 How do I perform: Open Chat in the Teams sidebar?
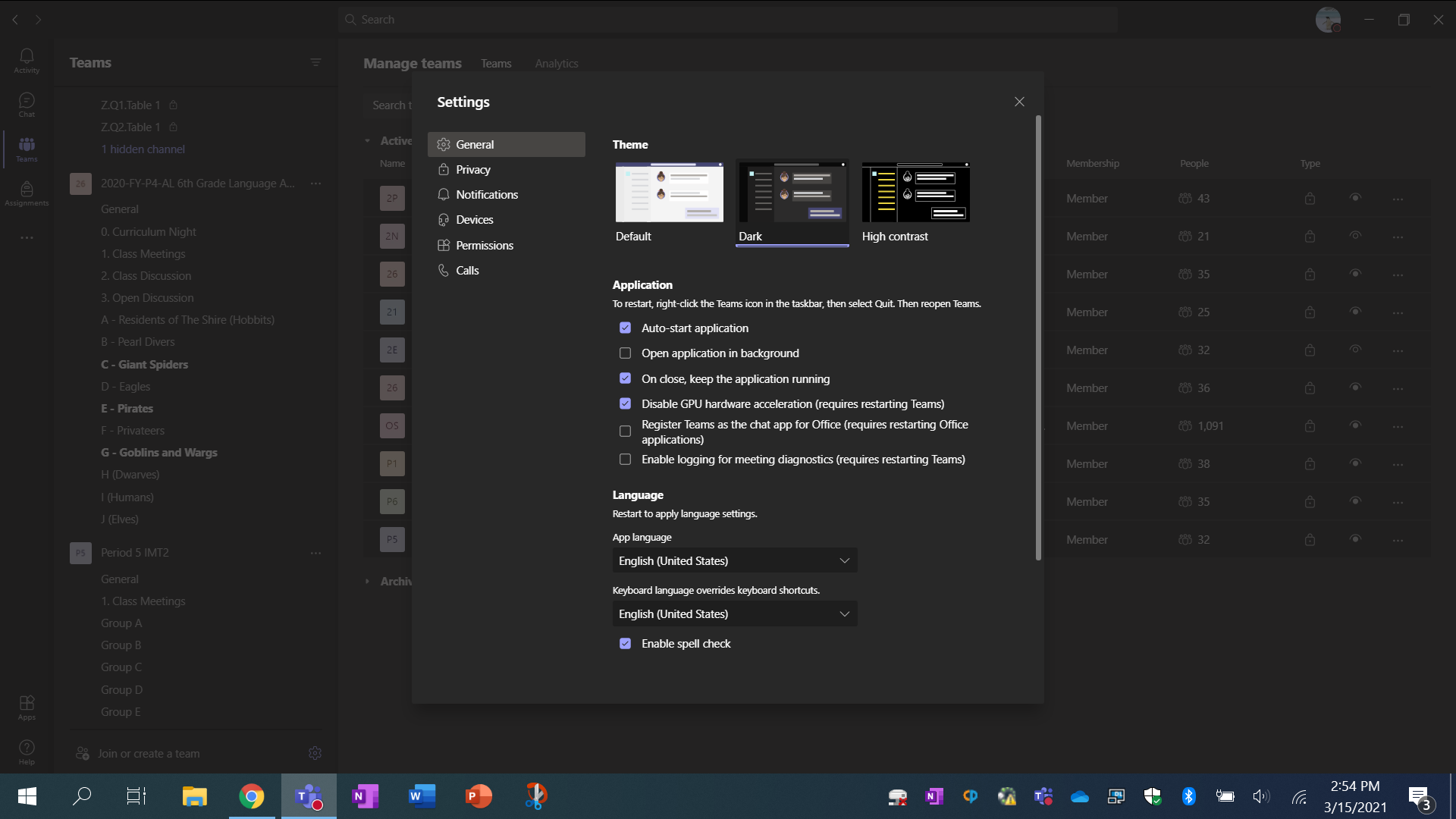coord(27,105)
